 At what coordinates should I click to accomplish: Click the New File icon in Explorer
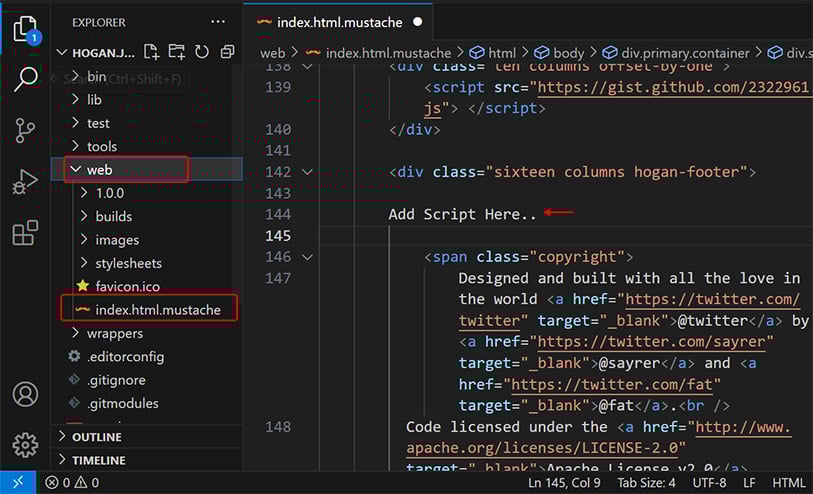point(152,52)
